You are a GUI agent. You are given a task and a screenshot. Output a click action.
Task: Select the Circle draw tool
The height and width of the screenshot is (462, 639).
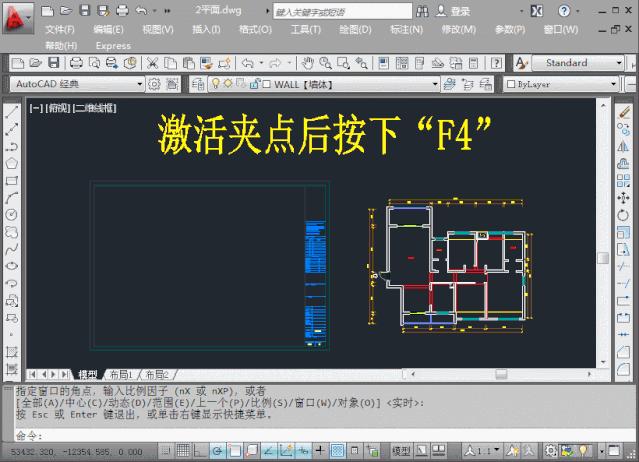pyautogui.click(x=11, y=215)
